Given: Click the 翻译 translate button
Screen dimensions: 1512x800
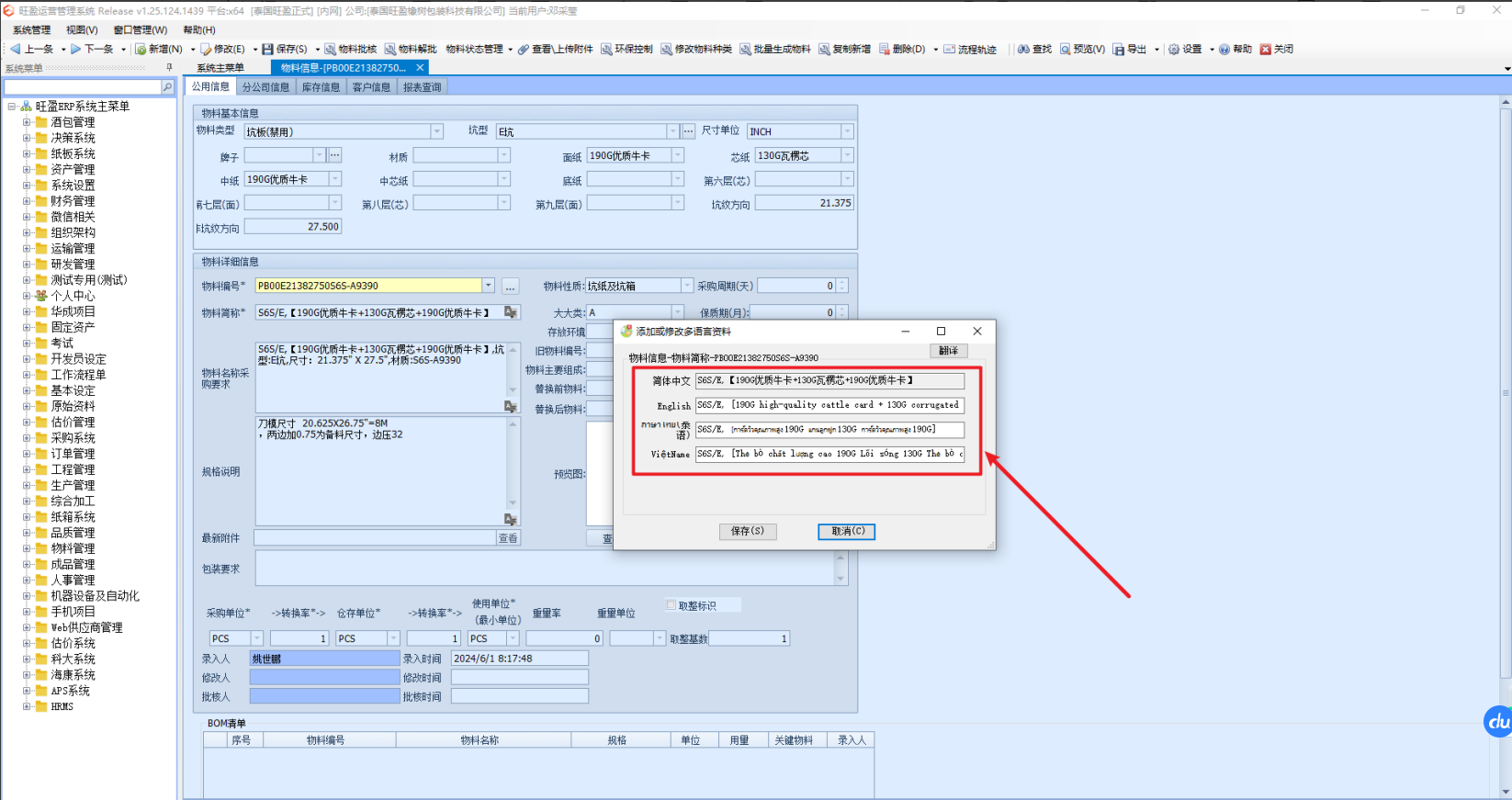Looking at the screenshot, I should (949, 351).
